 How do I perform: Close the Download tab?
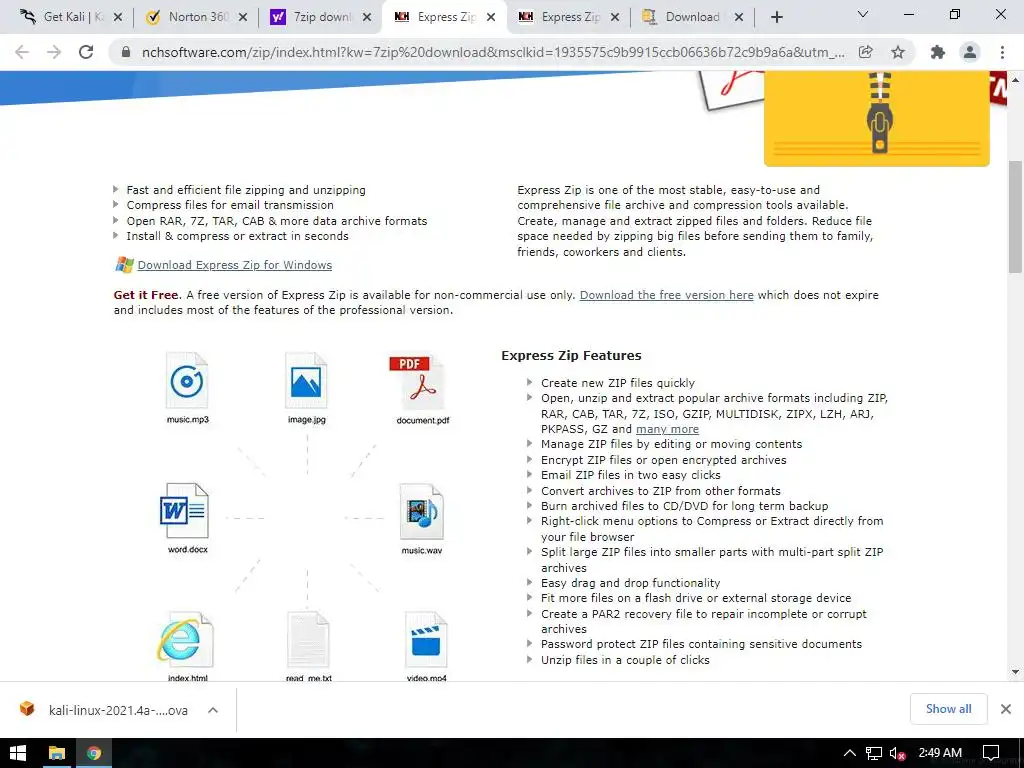pyautogui.click(x=739, y=18)
